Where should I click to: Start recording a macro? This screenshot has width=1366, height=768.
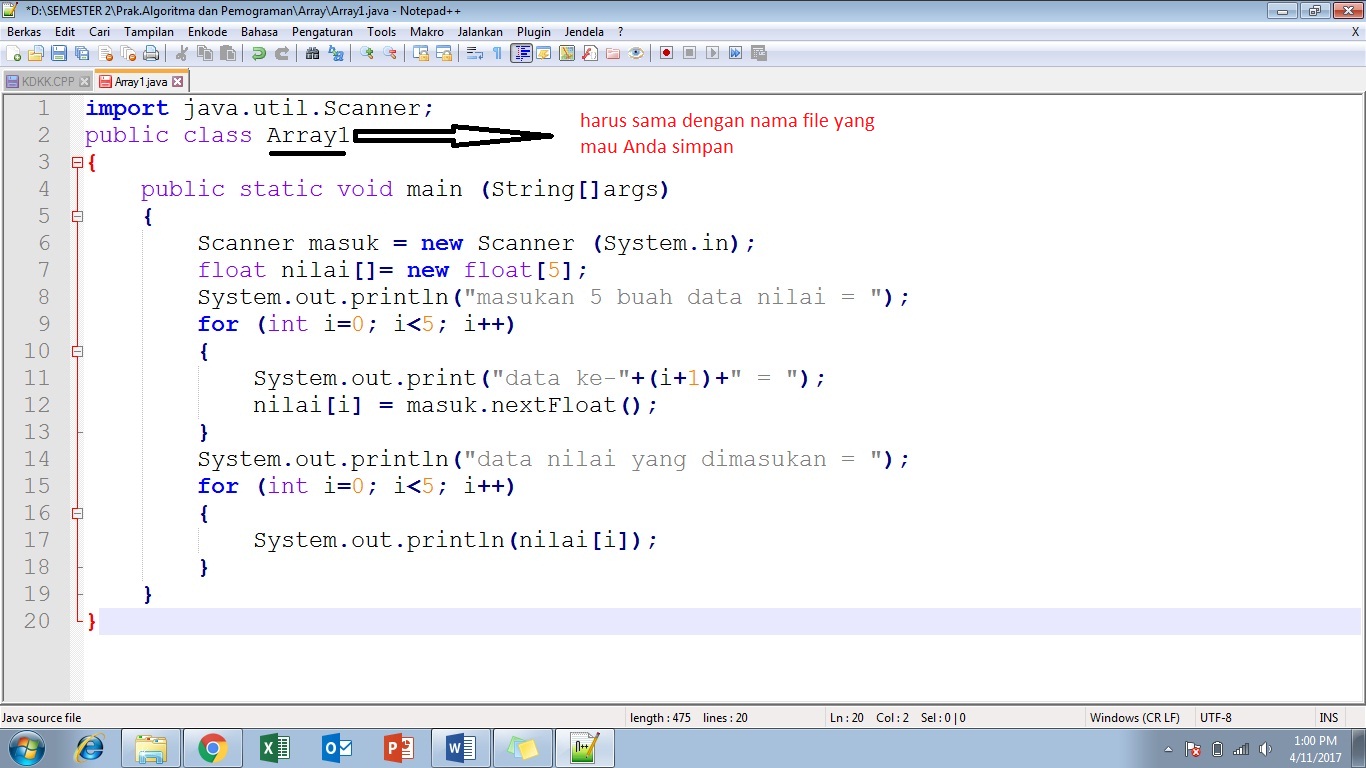coord(666,52)
